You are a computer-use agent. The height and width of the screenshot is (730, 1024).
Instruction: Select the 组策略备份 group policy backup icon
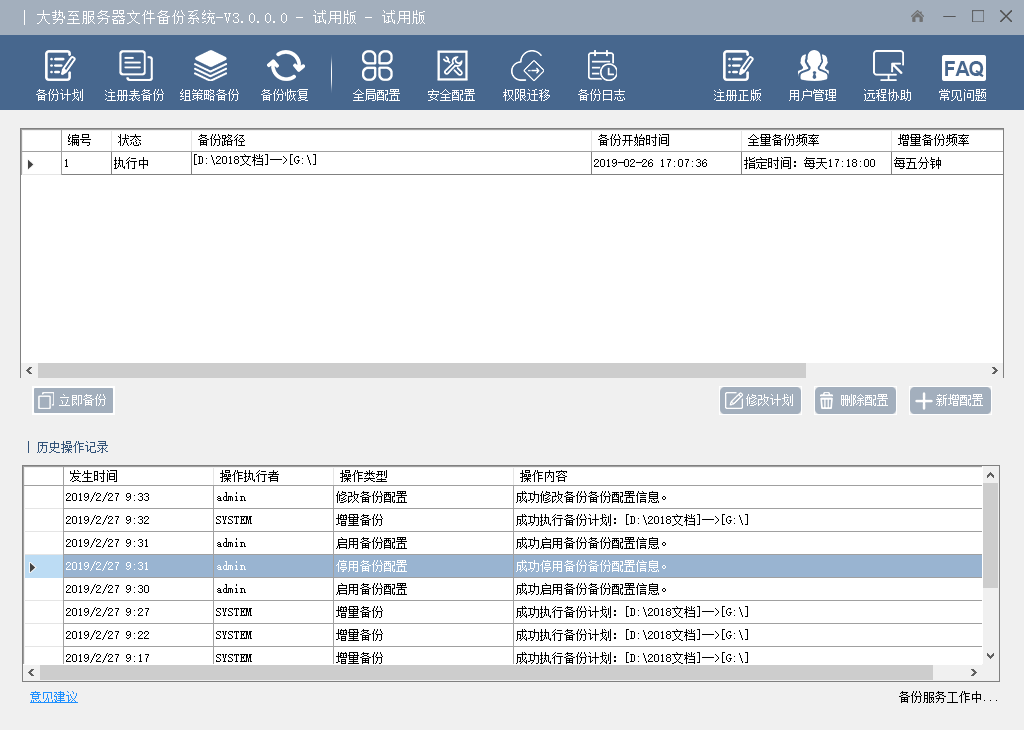pos(209,76)
